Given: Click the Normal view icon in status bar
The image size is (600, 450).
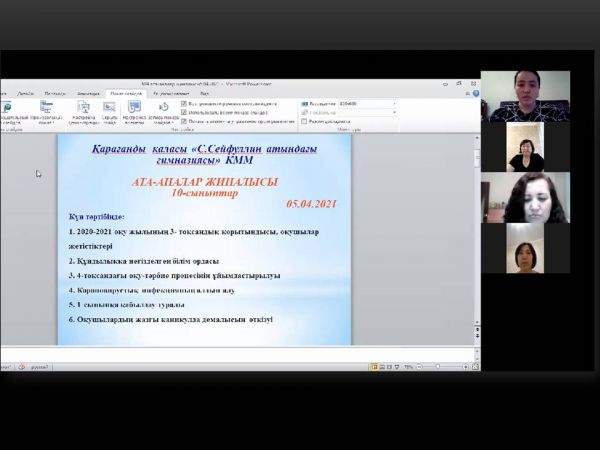Looking at the screenshot, I should 374,367.
